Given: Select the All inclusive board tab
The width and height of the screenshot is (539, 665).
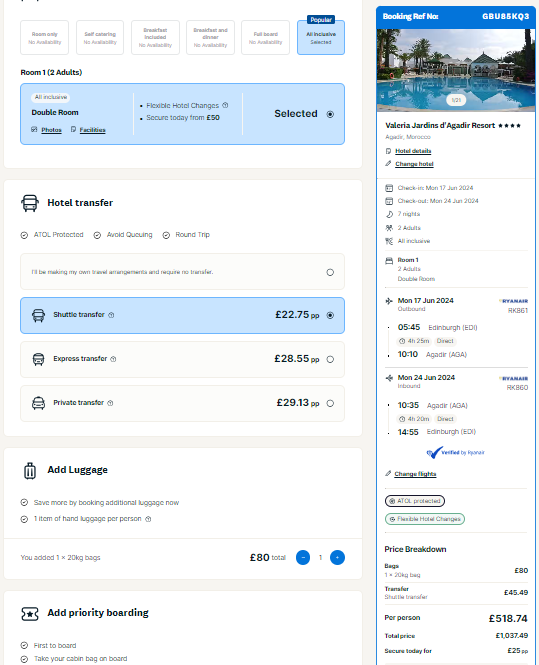Looking at the screenshot, I should tap(321, 38).
